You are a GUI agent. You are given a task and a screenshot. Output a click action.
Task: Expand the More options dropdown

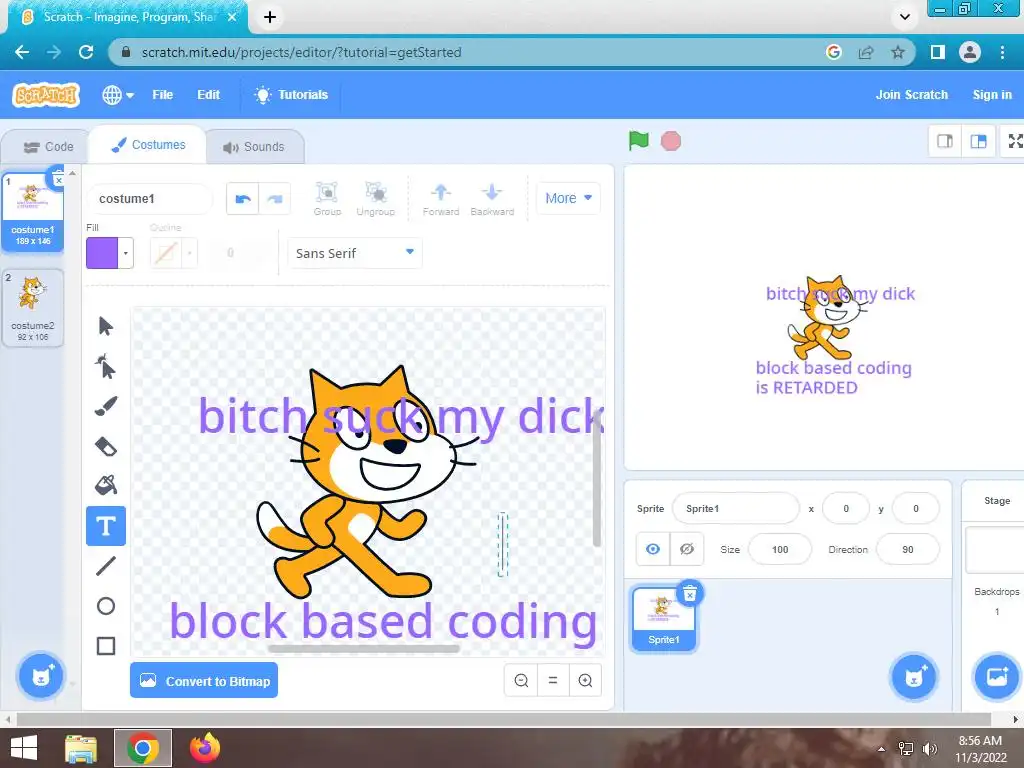point(568,198)
